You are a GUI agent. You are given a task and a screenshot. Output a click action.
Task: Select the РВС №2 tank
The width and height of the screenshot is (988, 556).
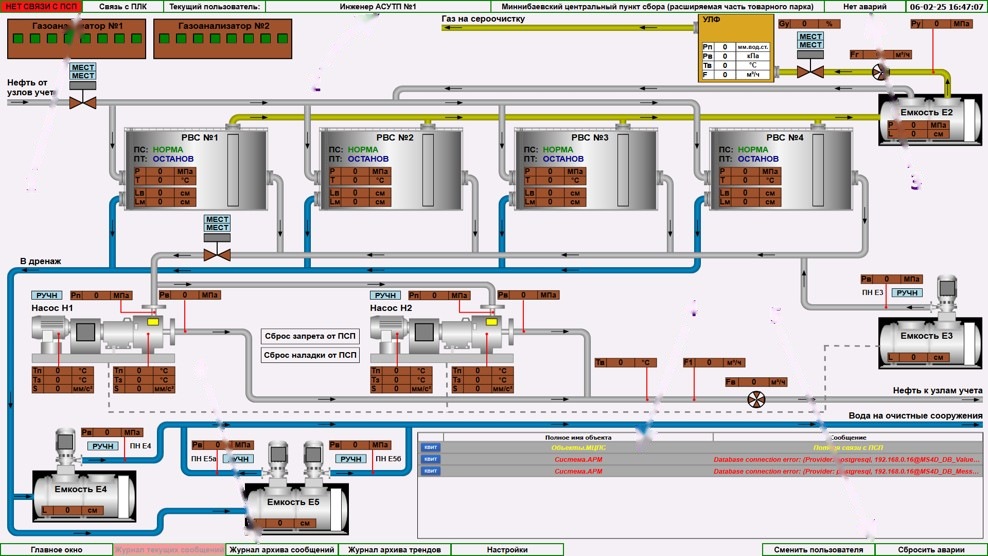tap(391, 169)
